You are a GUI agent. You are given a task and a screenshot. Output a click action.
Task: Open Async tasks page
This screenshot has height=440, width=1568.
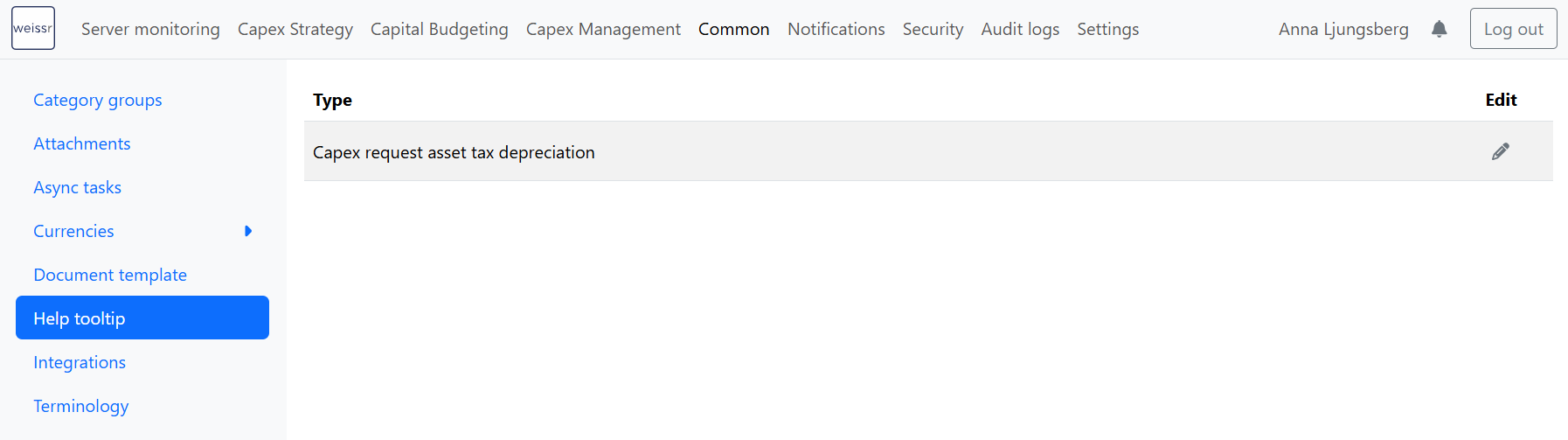(78, 187)
